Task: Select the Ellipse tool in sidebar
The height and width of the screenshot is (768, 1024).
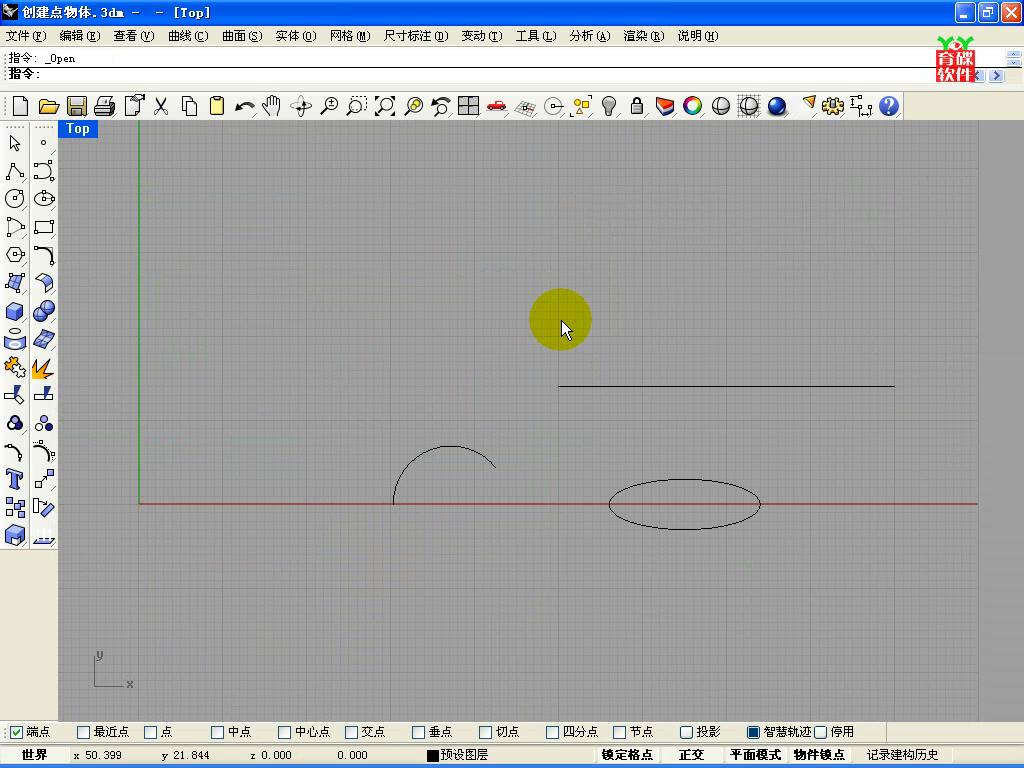Action: tap(44, 199)
